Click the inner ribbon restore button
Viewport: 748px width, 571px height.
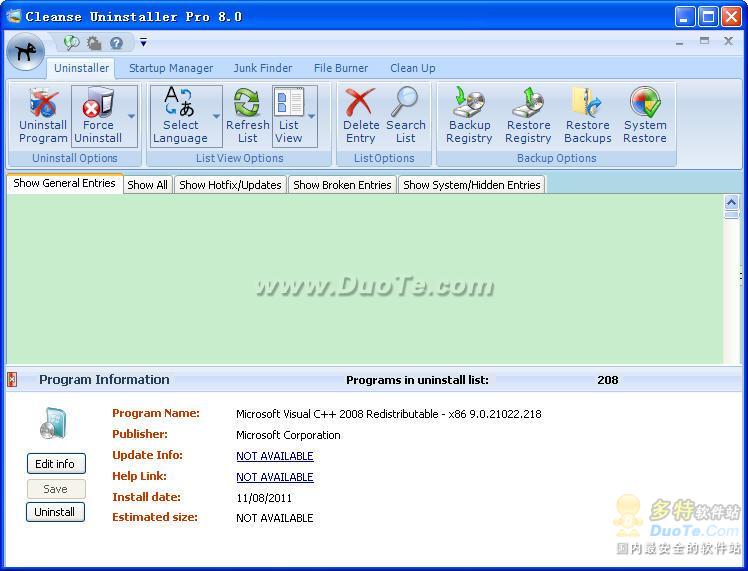click(704, 41)
